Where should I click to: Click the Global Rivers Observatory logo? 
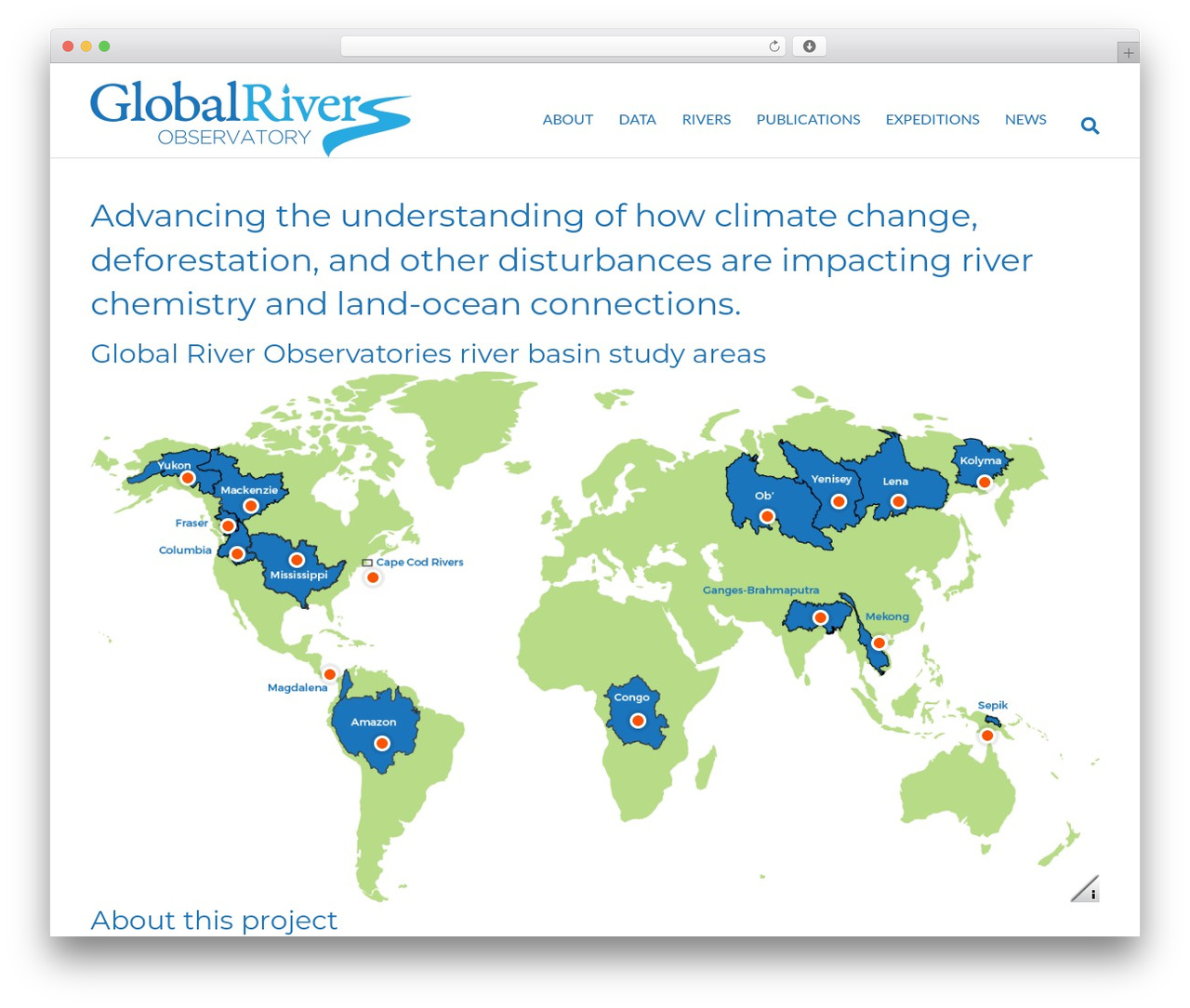pos(250,118)
